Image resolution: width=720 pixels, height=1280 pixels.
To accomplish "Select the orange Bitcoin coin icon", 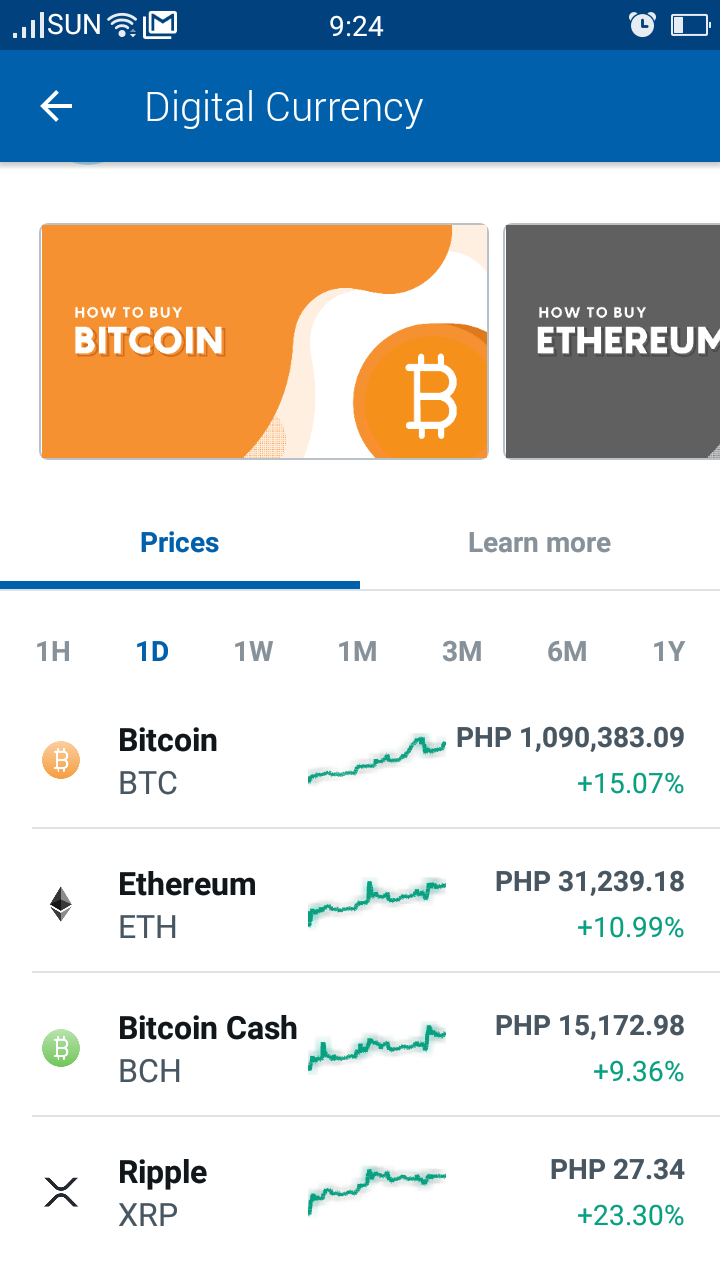I will tap(61, 761).
